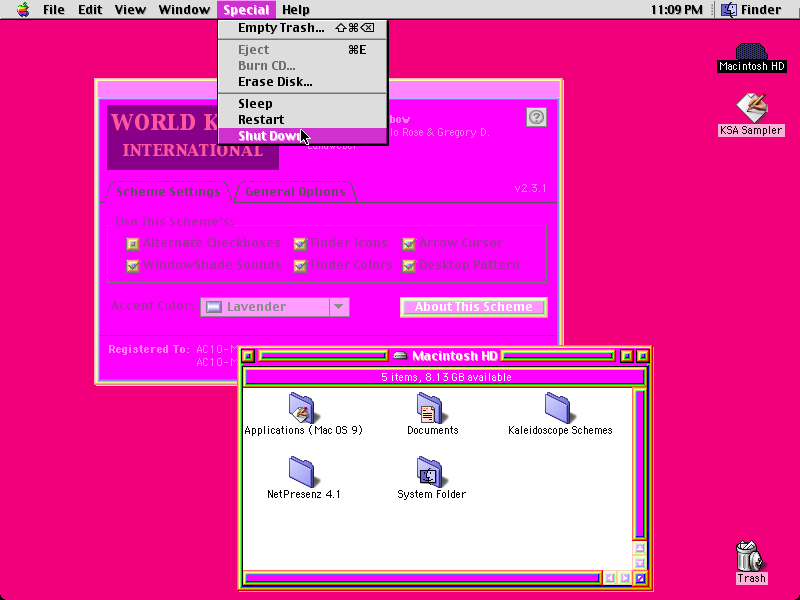This screenshot has height=600, width=800.
Task: Choose Sleep from the Special menu
Action: click(x=303, y=104)
